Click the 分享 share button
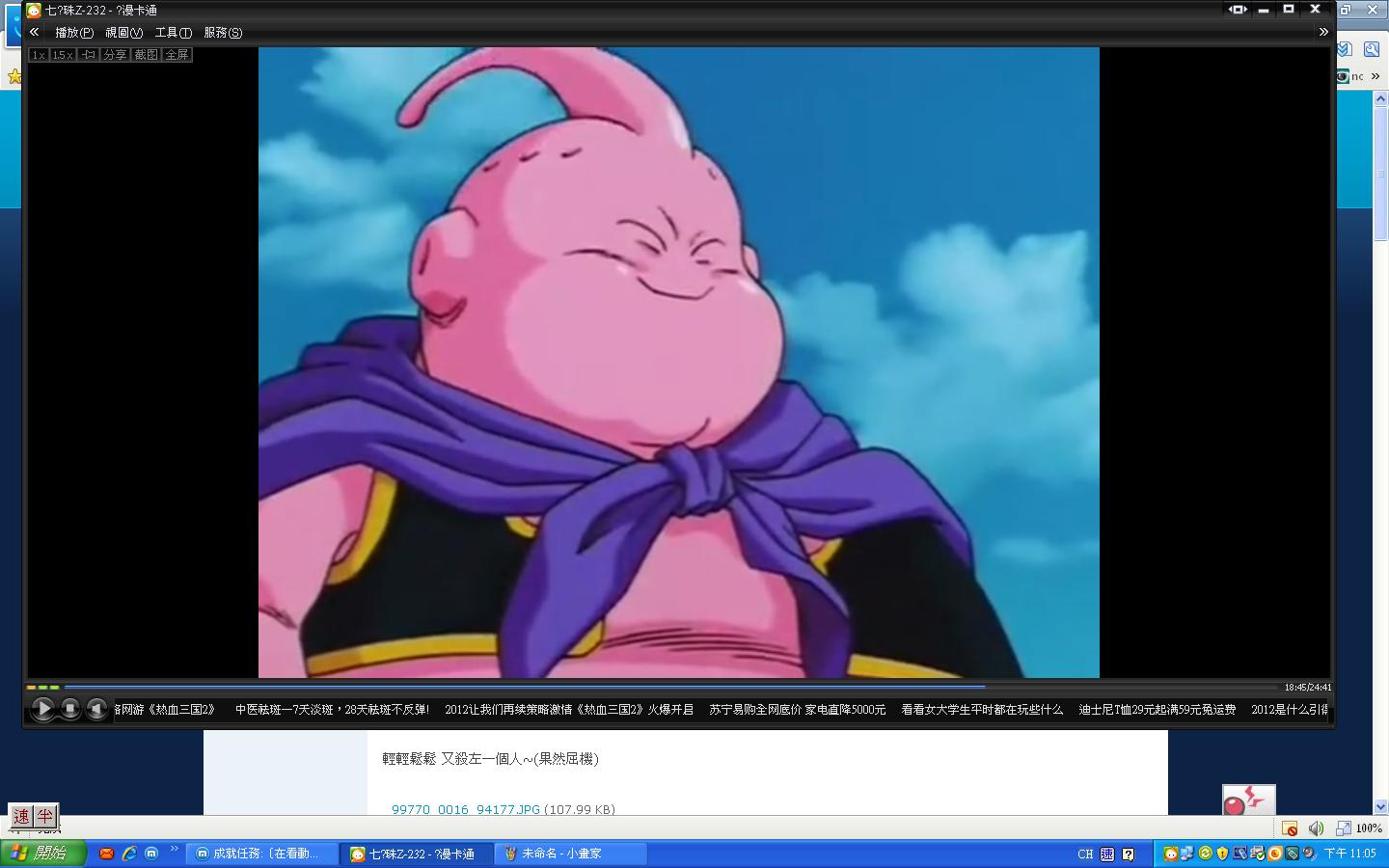1389x868 pixels. (115, 55)
